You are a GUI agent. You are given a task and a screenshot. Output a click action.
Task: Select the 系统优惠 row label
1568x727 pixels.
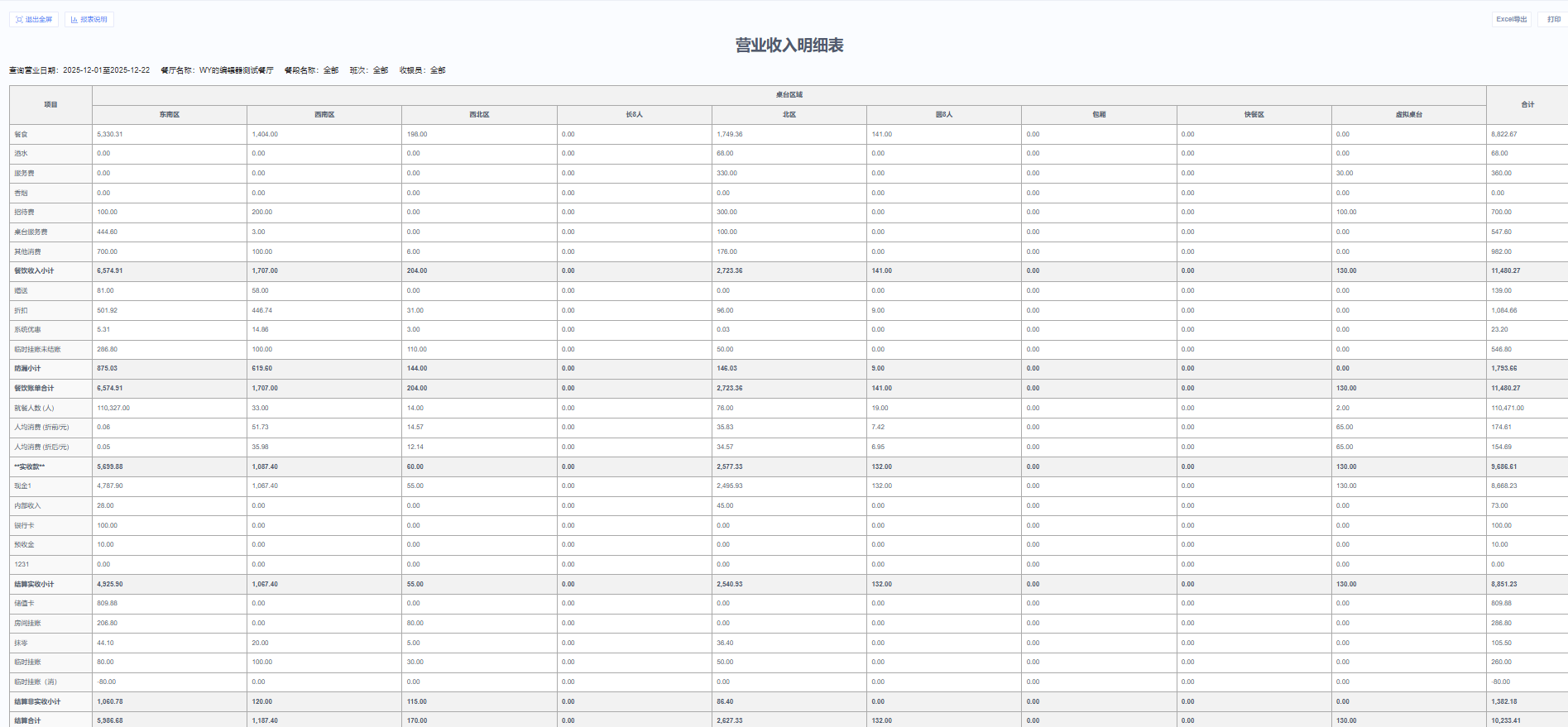27,330
